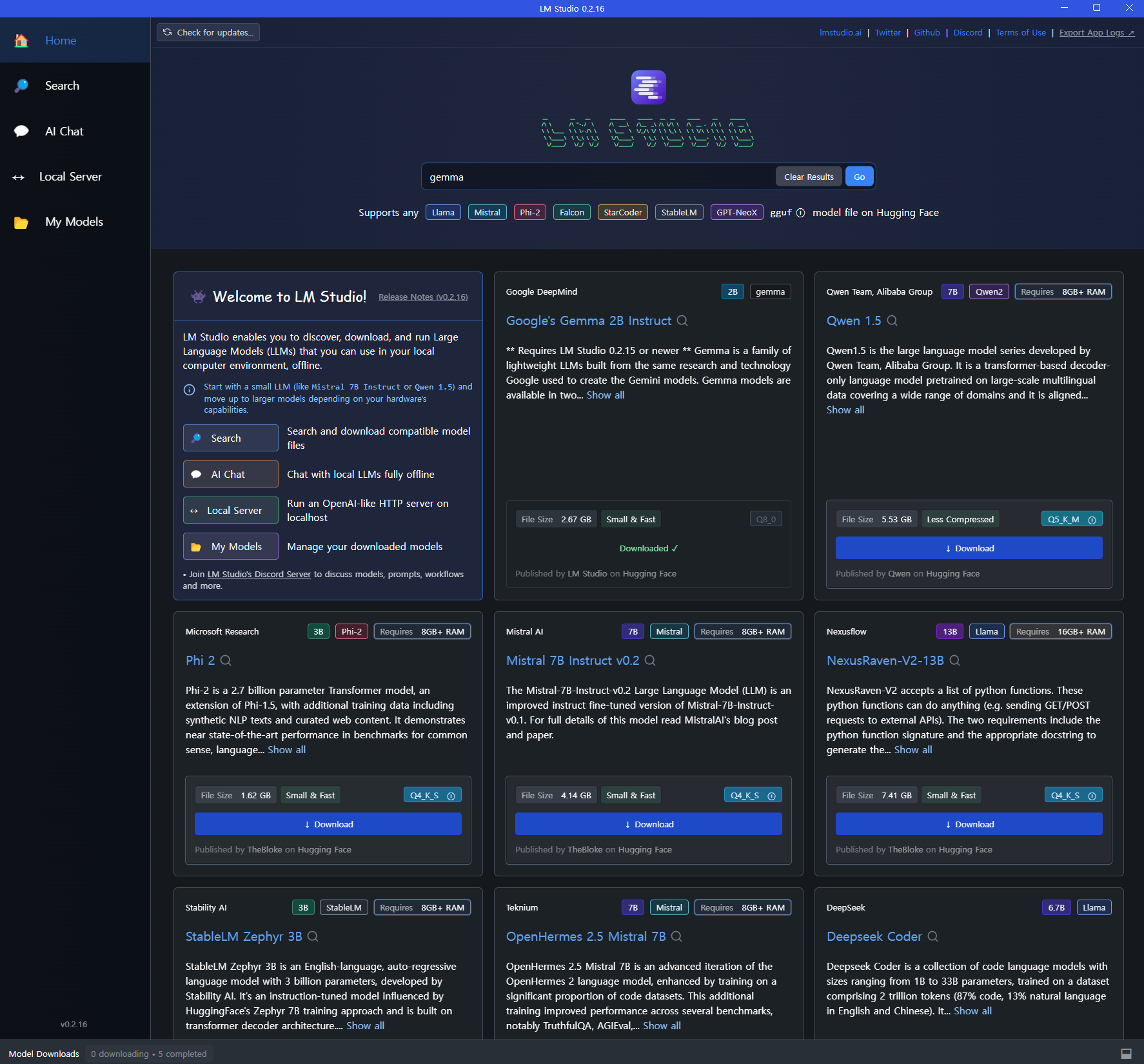
Task: Click Local Server button in Welcome panel
Action: [231, 510]
